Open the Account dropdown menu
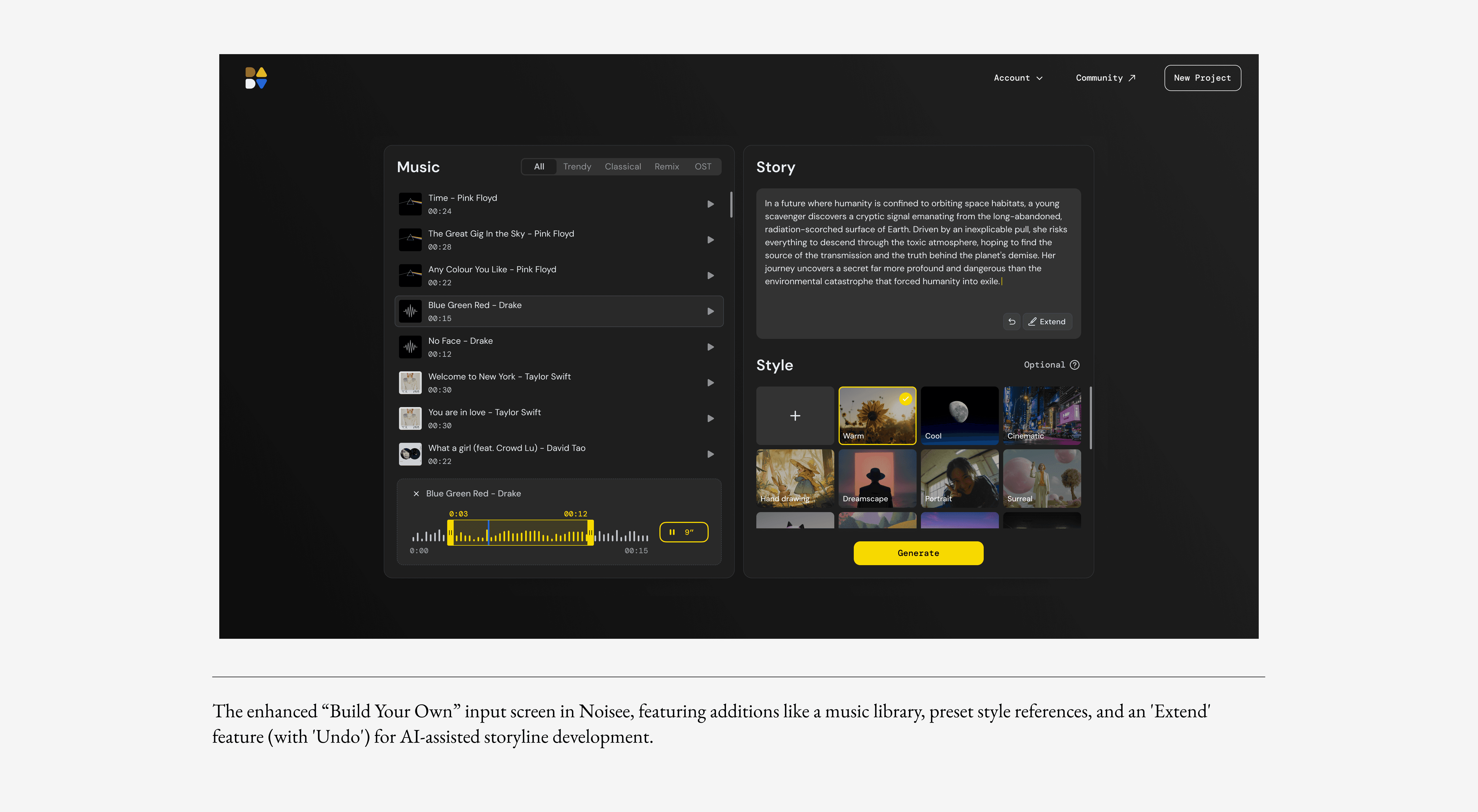The image size is (1478, 812). (1018, 78)
